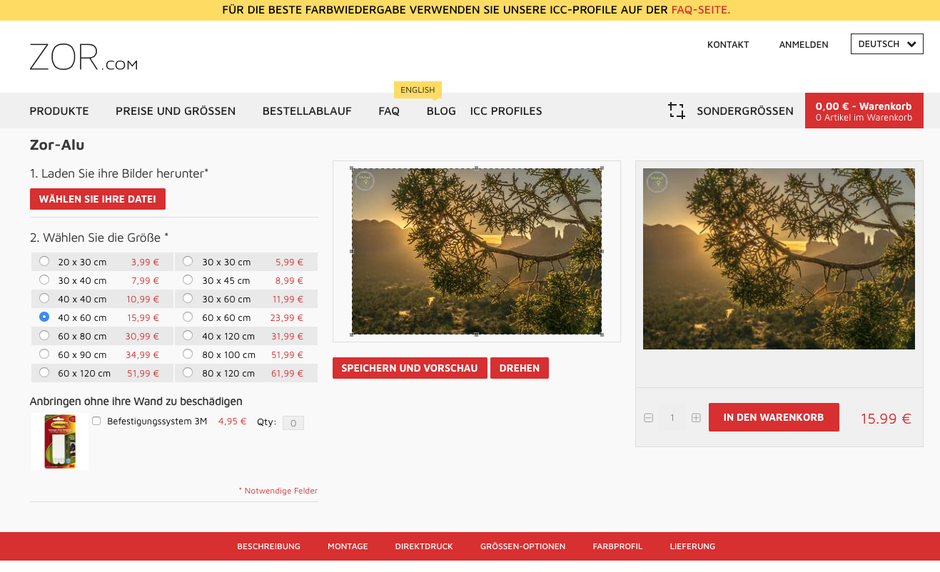Image resolution: width=940 pixels, height=572 pixels.
Task: Switch to the Lieferung tab
Action: coord(692,546)
